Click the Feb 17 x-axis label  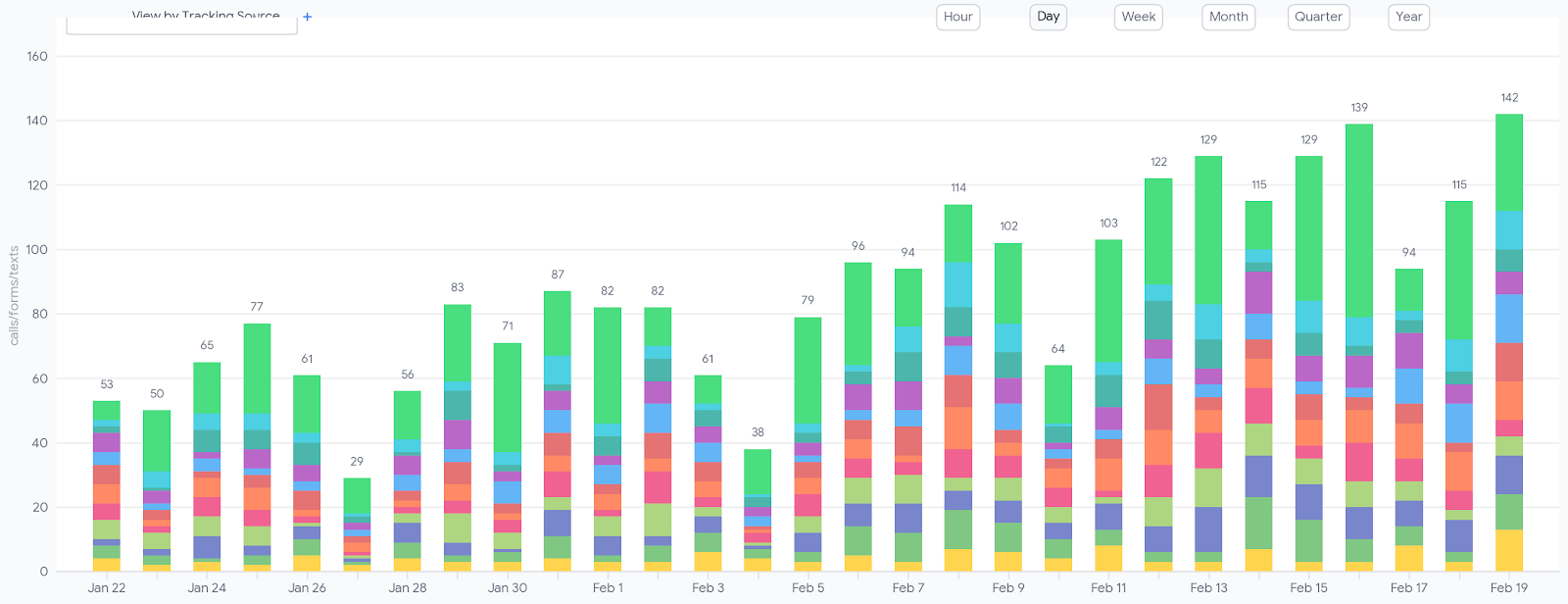click(x=1408, y=588)
